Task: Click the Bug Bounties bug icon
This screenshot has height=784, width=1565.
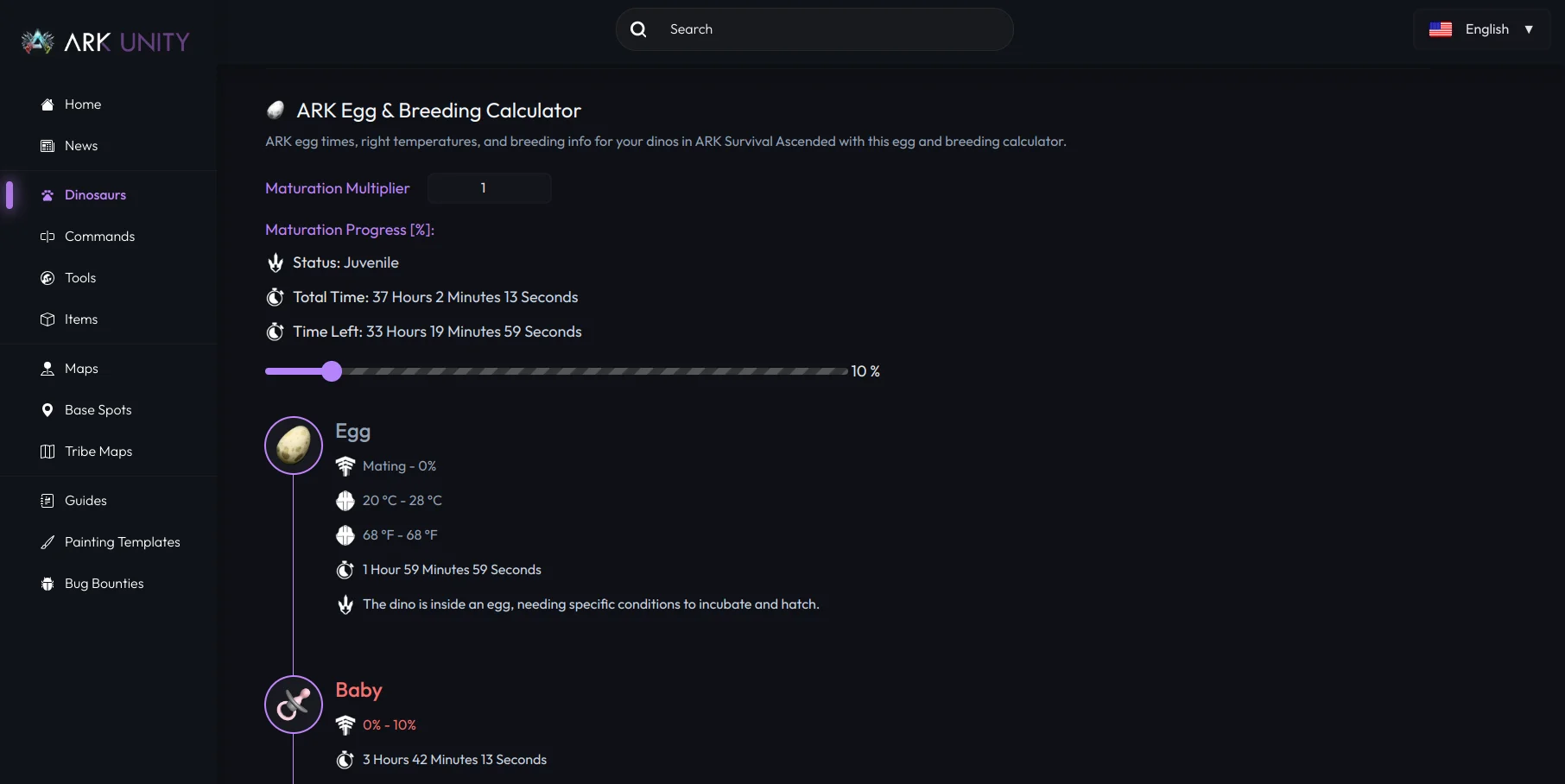Action: 48,584
